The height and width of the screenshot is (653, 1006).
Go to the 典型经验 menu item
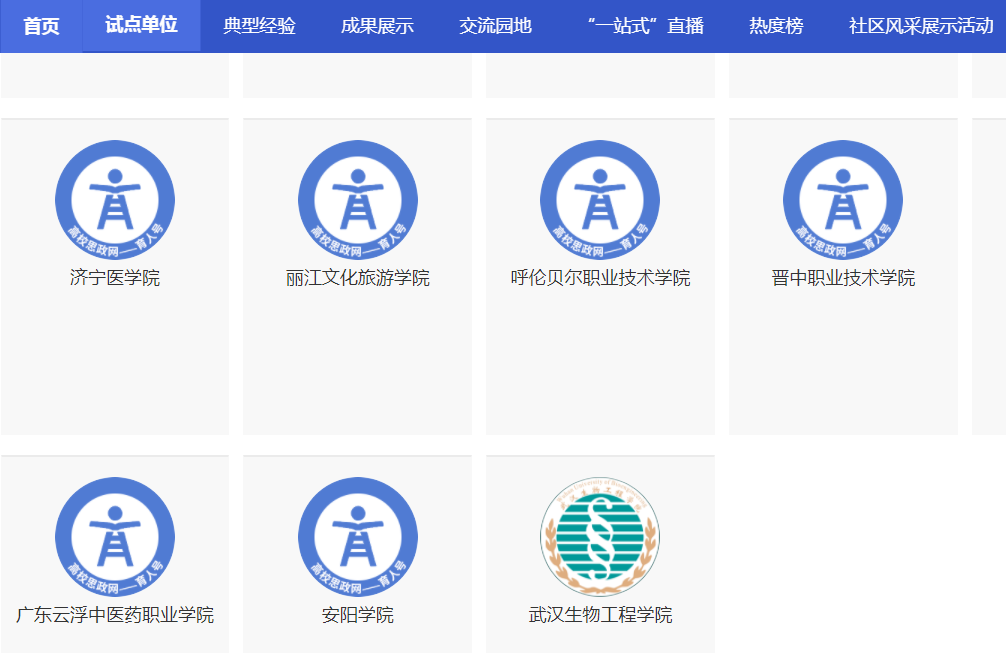click(x=259, y=26)
